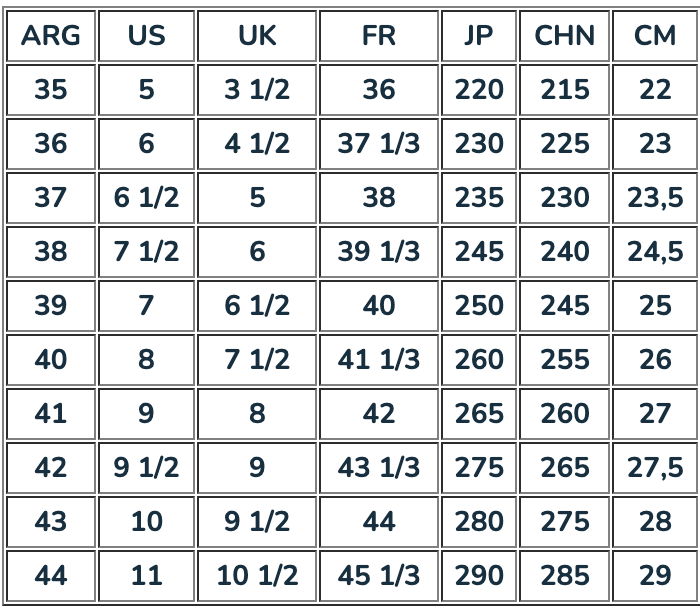Select the US size 10 cell

tap(146, 522)
